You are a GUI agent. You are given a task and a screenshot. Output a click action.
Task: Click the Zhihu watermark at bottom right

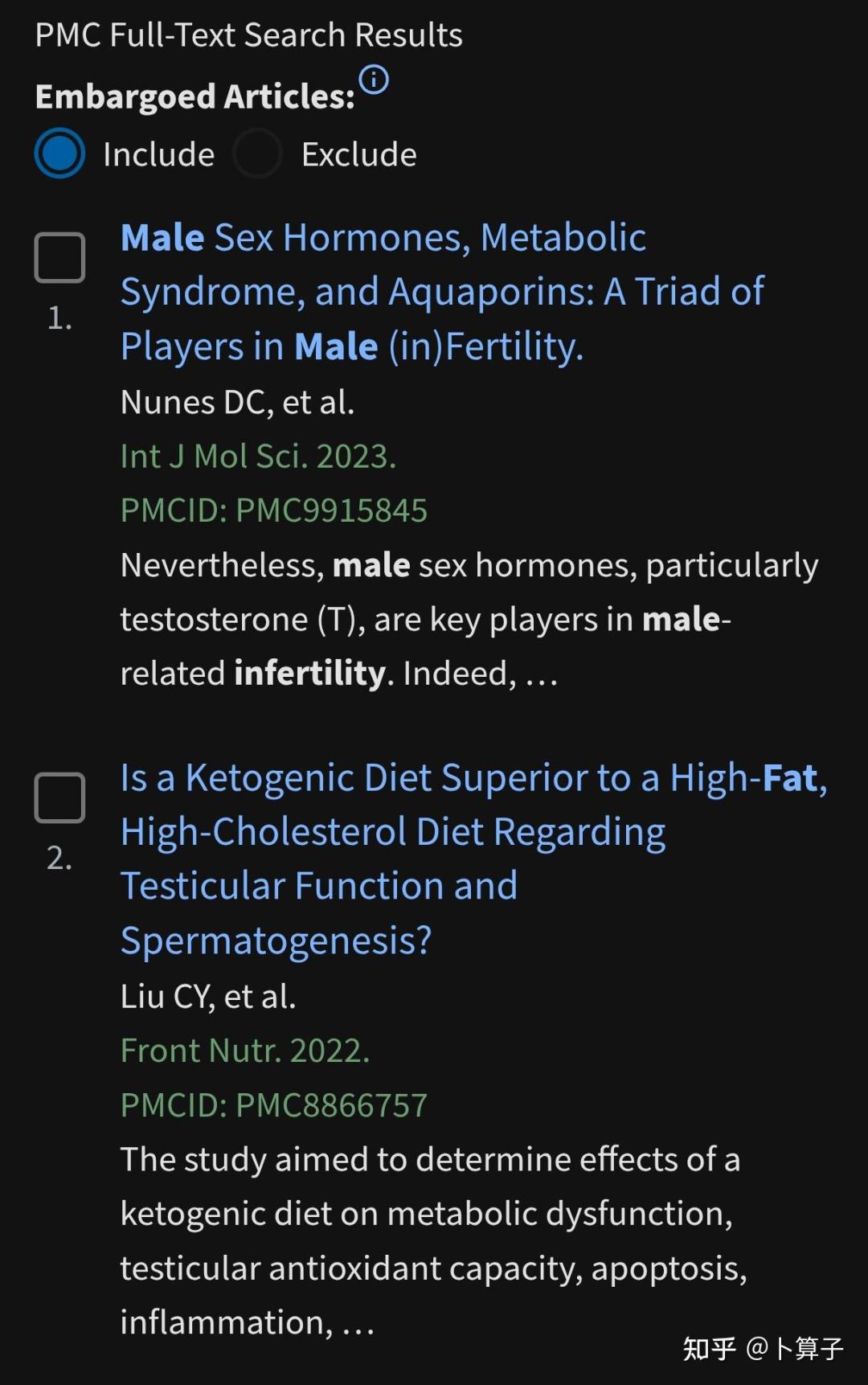[763, 1348]
